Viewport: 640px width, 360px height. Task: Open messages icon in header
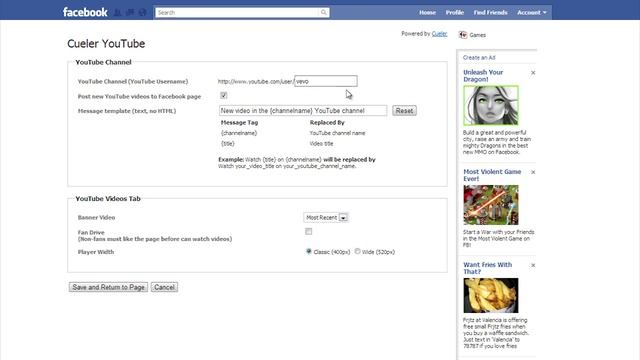click(130, 13)
